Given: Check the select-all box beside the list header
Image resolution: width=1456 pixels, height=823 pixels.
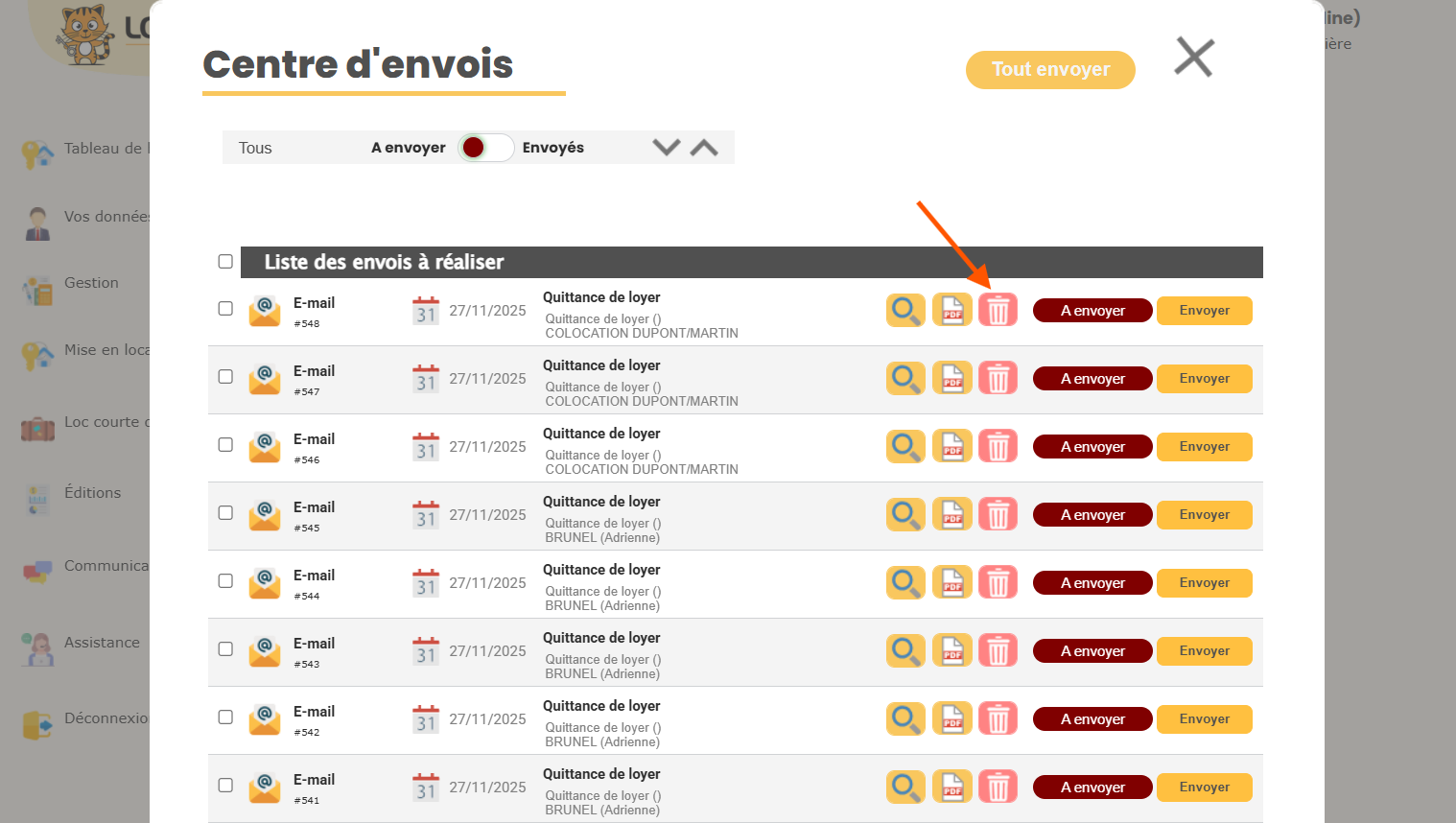Looking at the screenshot, I should tap(225, 262).
